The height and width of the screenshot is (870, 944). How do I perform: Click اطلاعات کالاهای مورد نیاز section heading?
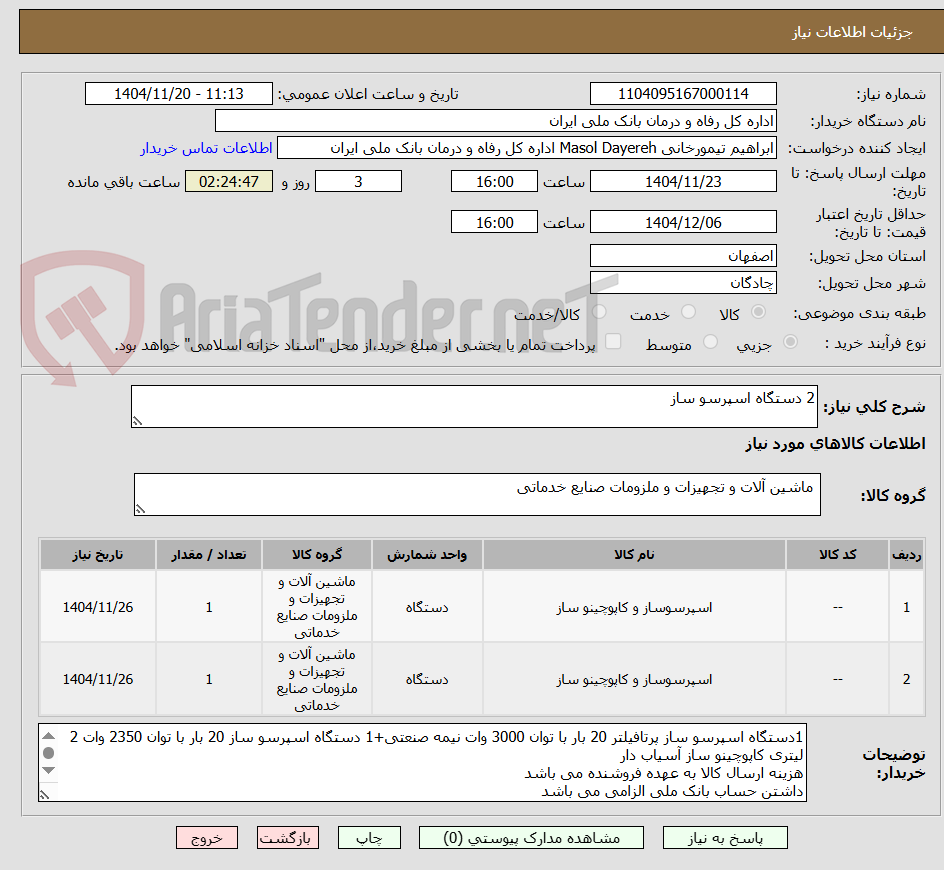835,444
